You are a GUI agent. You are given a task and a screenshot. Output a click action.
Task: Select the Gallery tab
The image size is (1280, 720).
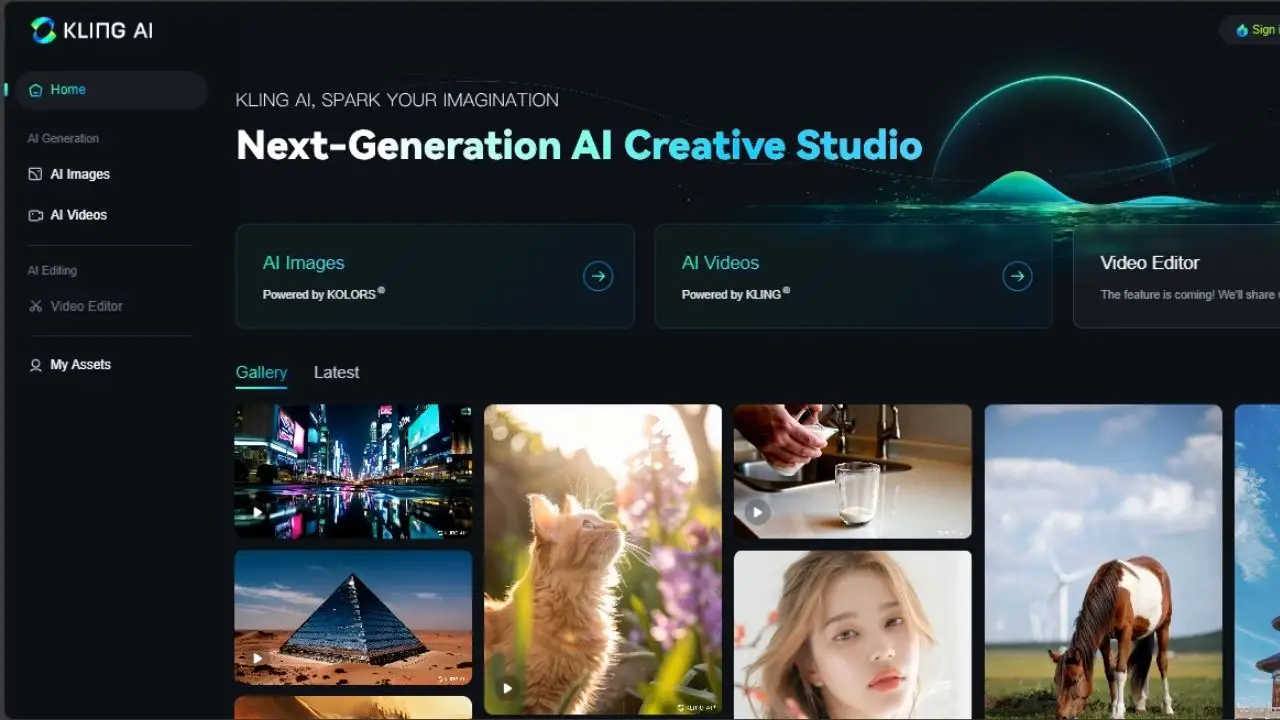point(261,372)
